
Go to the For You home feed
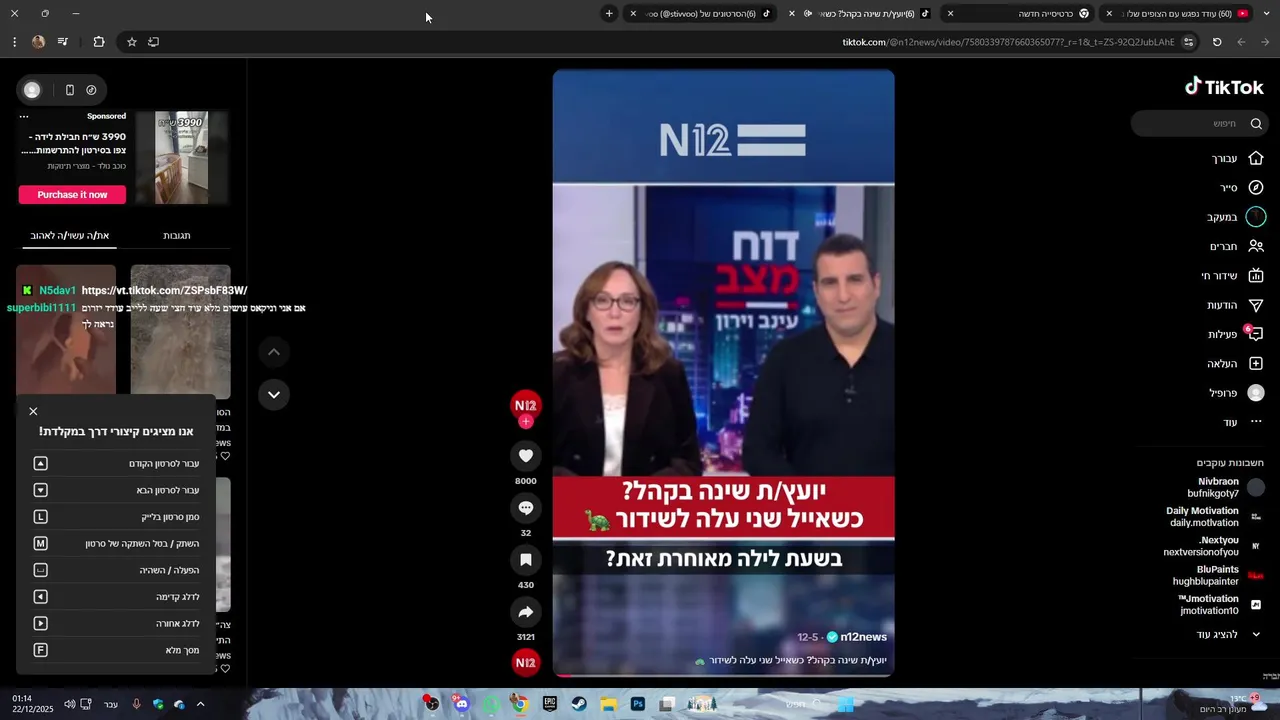[x=1239, y=158]
